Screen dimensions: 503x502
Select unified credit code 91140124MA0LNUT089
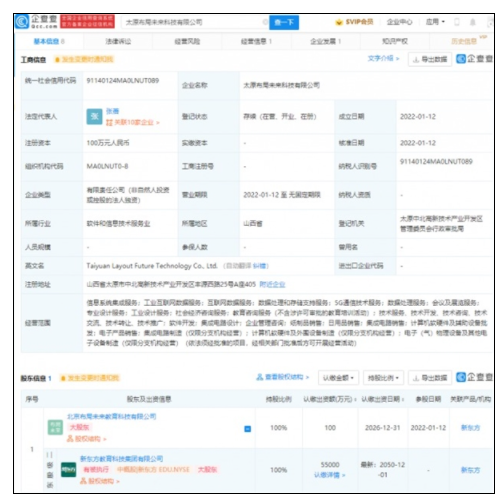pos(123,80)
